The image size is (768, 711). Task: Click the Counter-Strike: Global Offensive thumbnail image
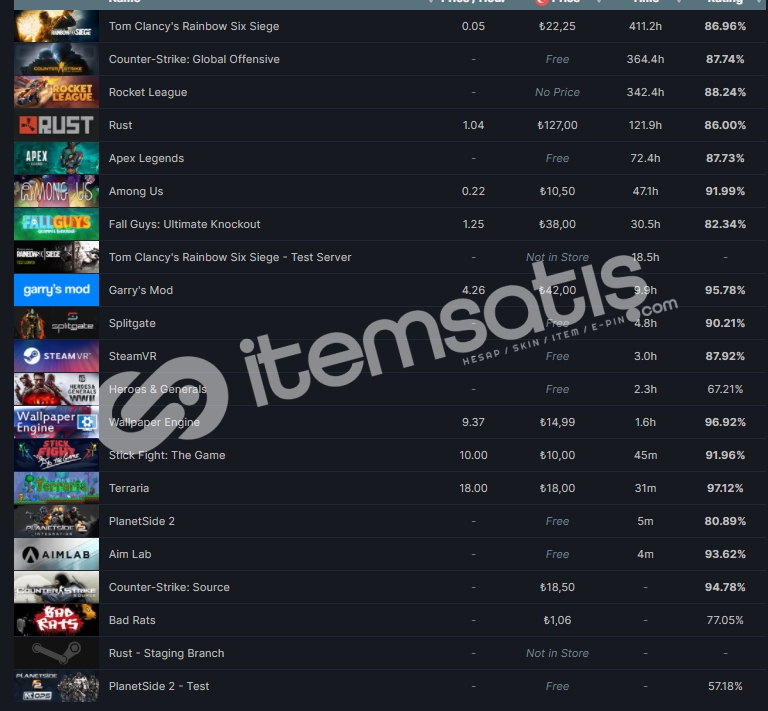tap(56, 59)
